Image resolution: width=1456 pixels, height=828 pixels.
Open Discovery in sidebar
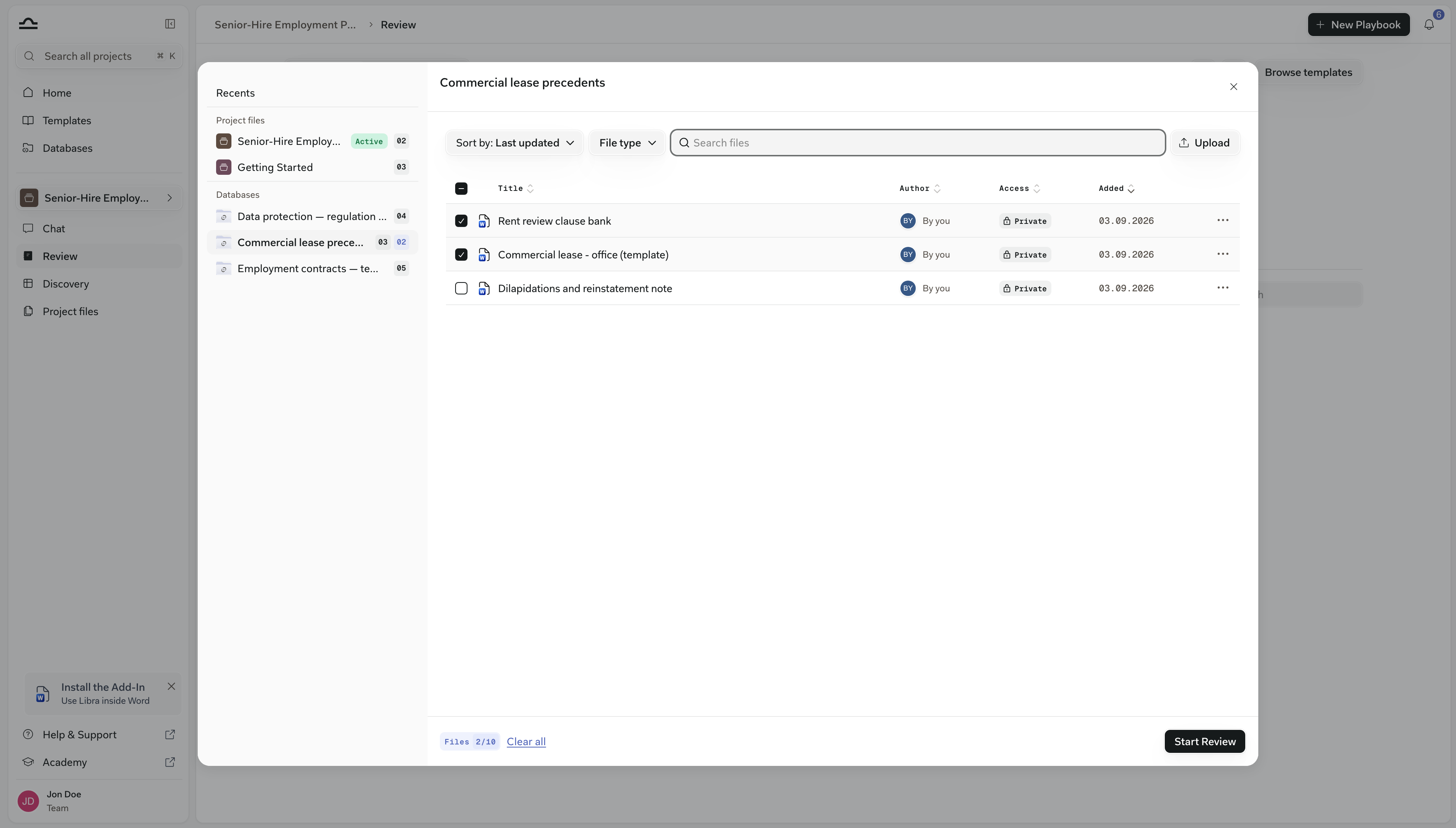(x=99, y=284)
